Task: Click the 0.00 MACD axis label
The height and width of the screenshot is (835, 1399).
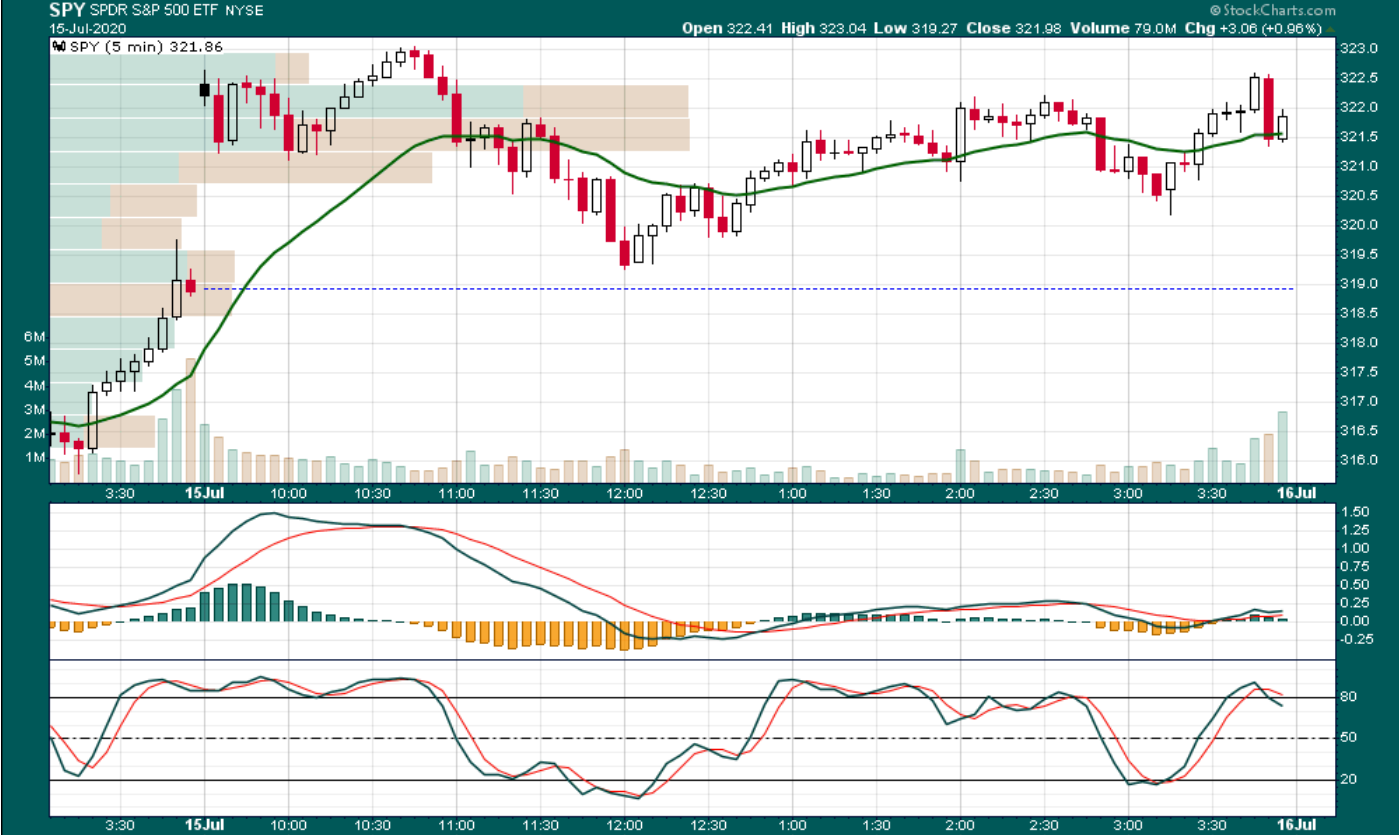Action: tap(1355, 622)
